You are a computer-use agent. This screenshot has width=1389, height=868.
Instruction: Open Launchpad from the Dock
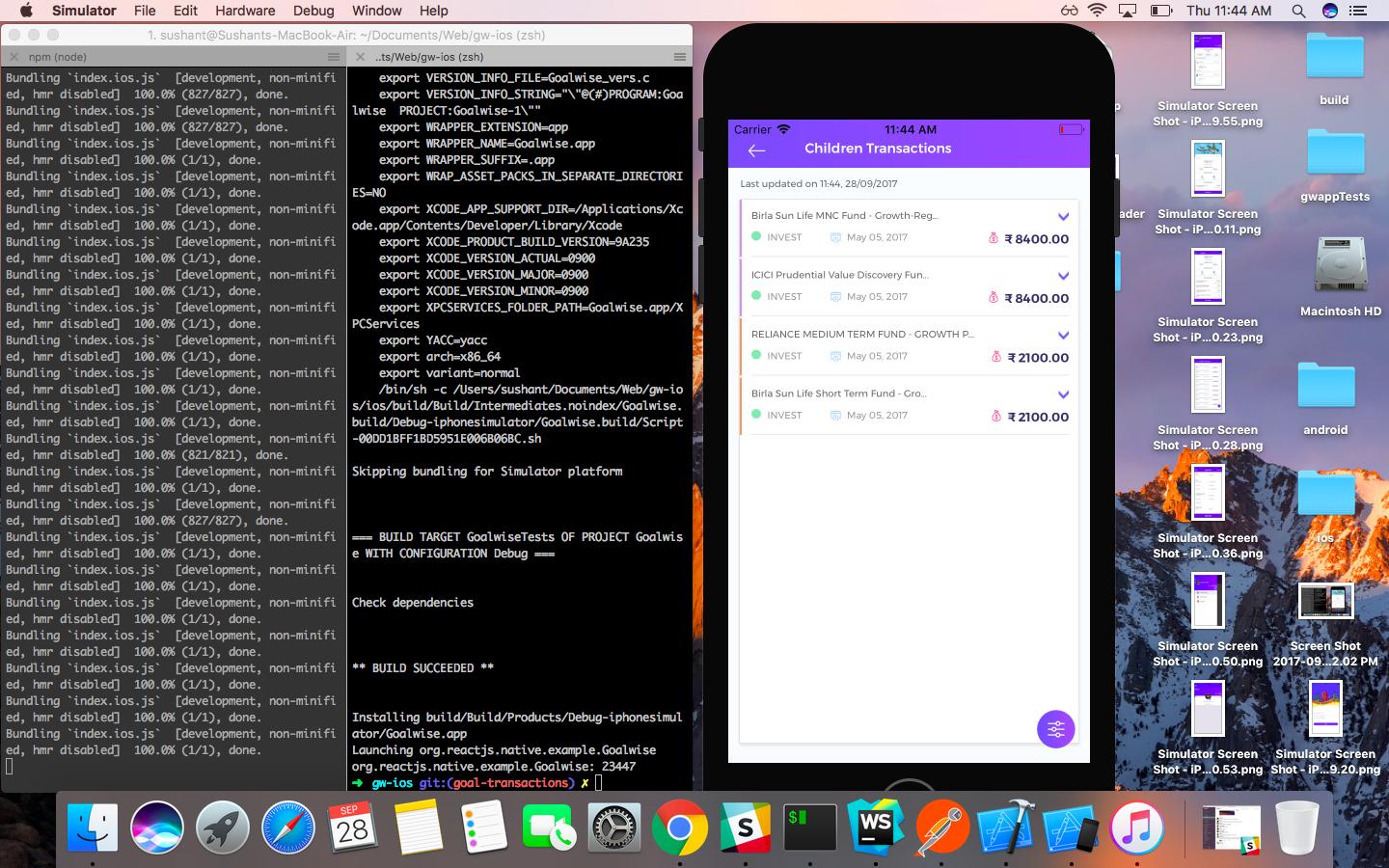coord(223,827)
